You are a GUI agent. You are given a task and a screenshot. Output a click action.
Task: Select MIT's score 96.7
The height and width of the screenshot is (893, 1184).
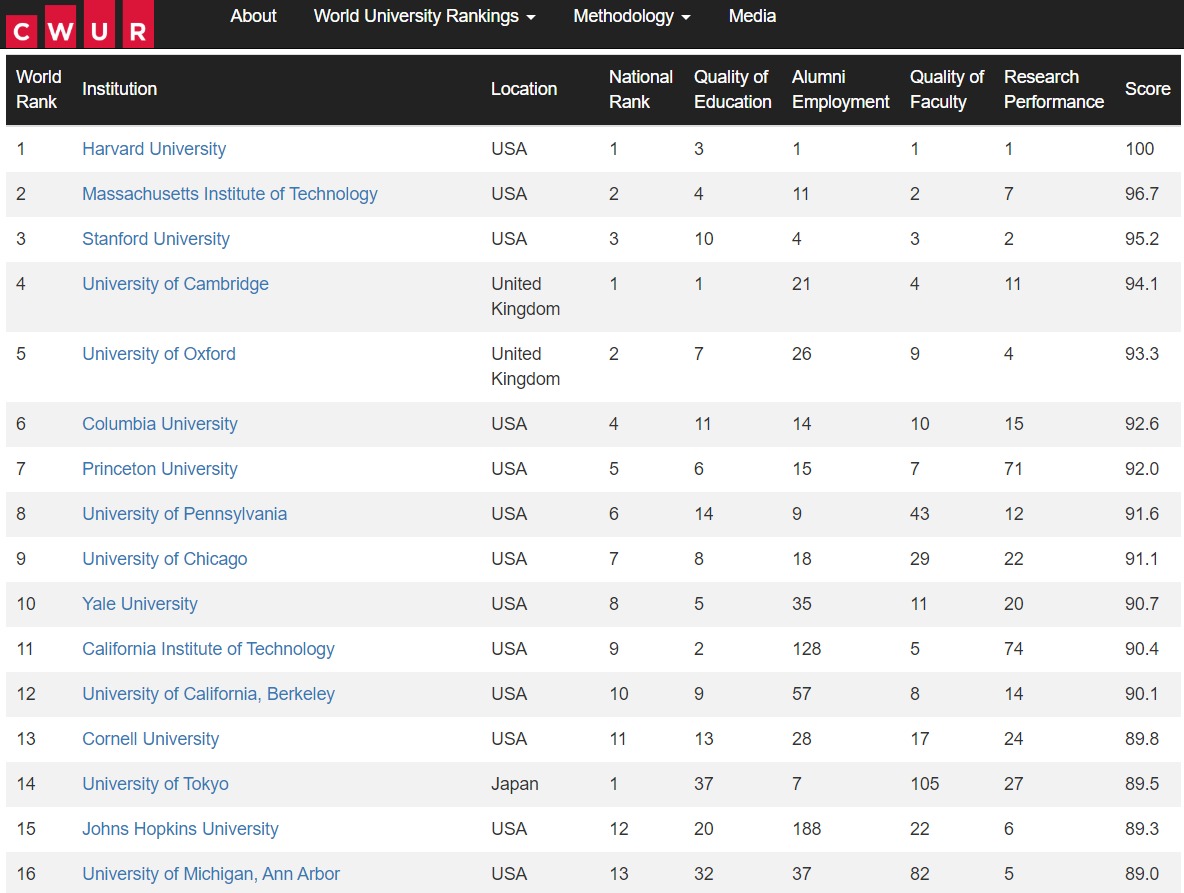click(x=1142, y=194)
